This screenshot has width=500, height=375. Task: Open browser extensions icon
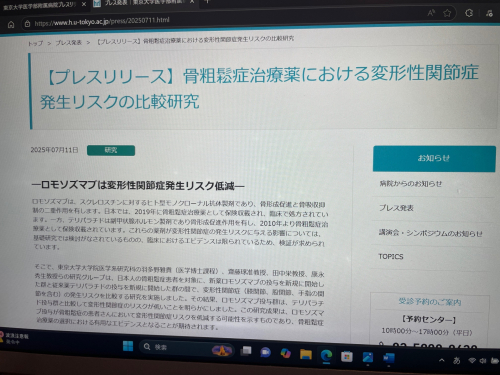[469, 13]
